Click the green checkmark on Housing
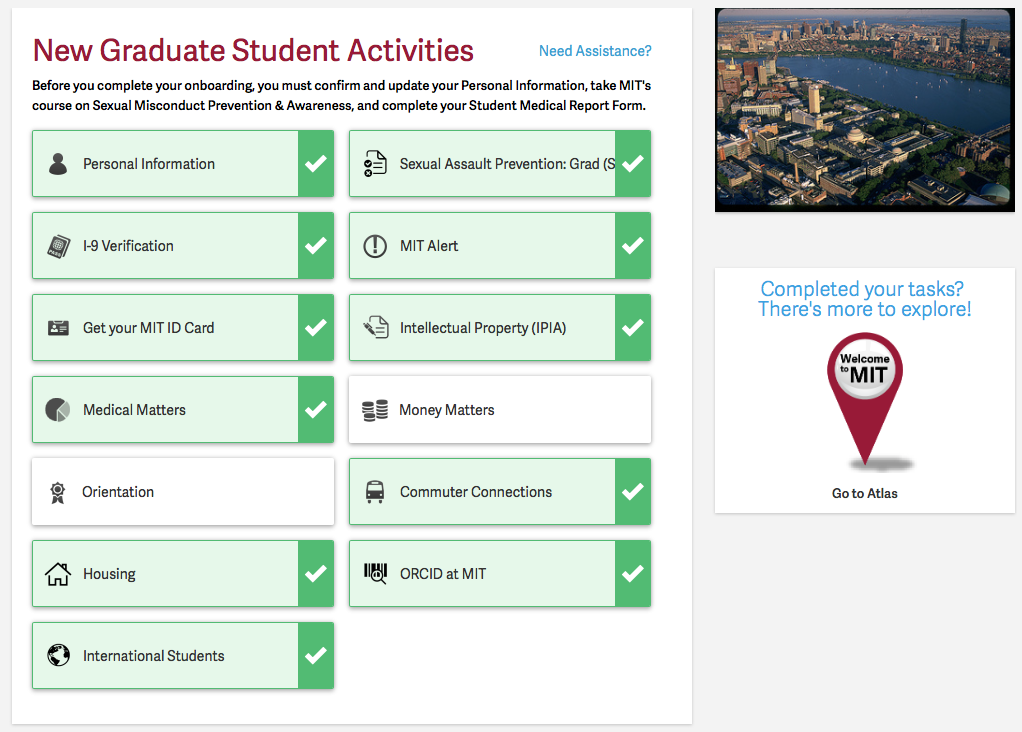Screen dimensions: 1022x732 coord(316,574)
